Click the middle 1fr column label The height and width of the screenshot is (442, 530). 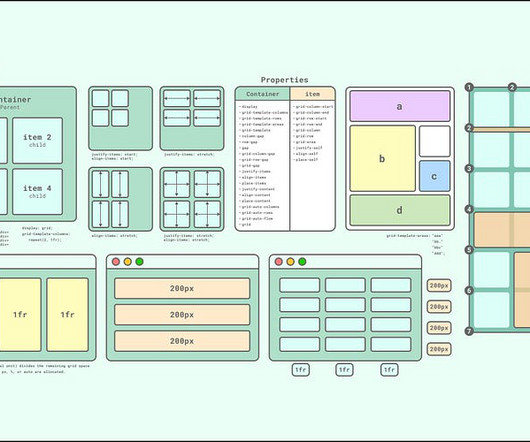click(x=344, y=370)
